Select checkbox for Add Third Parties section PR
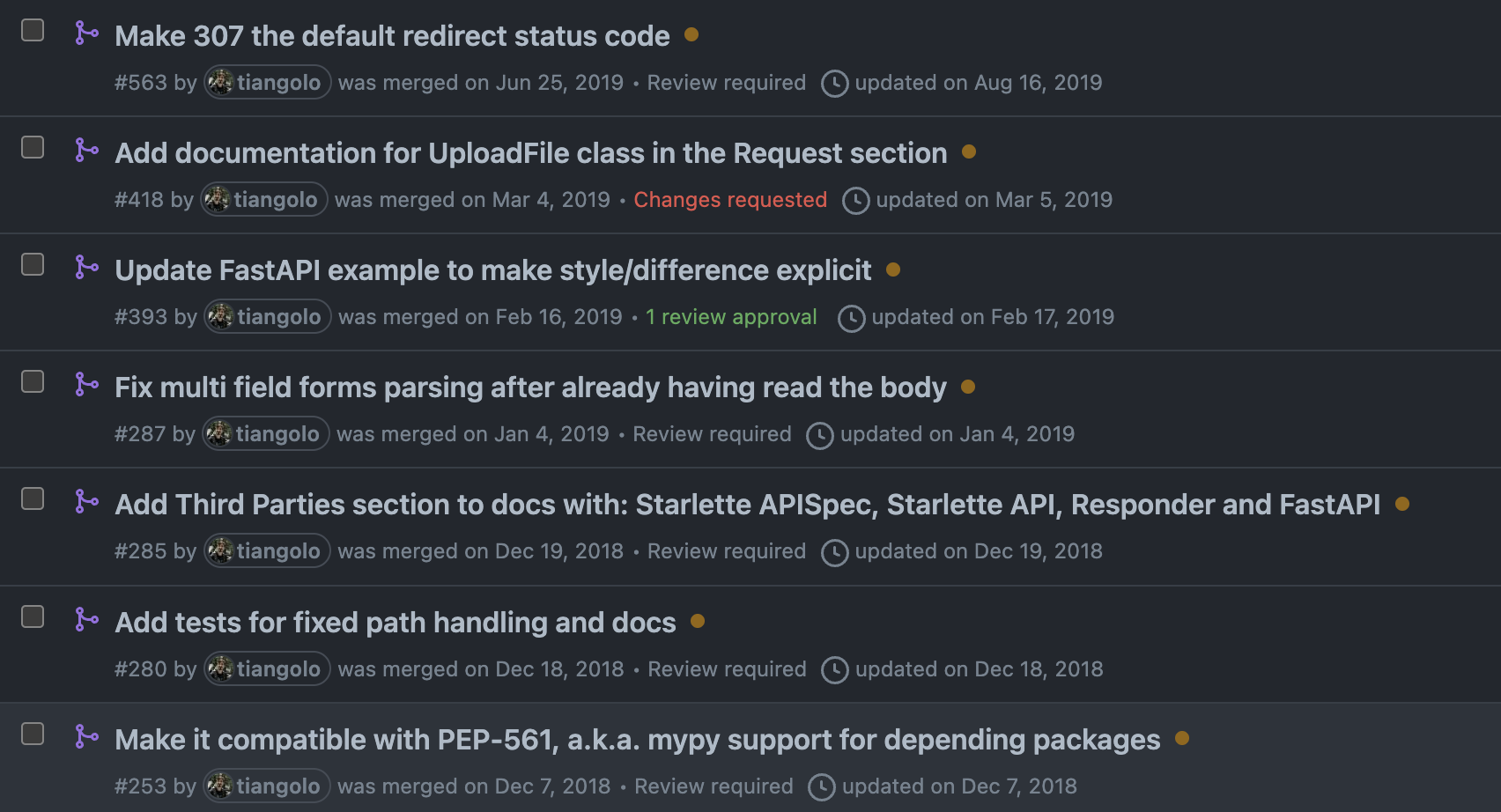Viewport: 1501px width, 812px height. coord(33,498)
